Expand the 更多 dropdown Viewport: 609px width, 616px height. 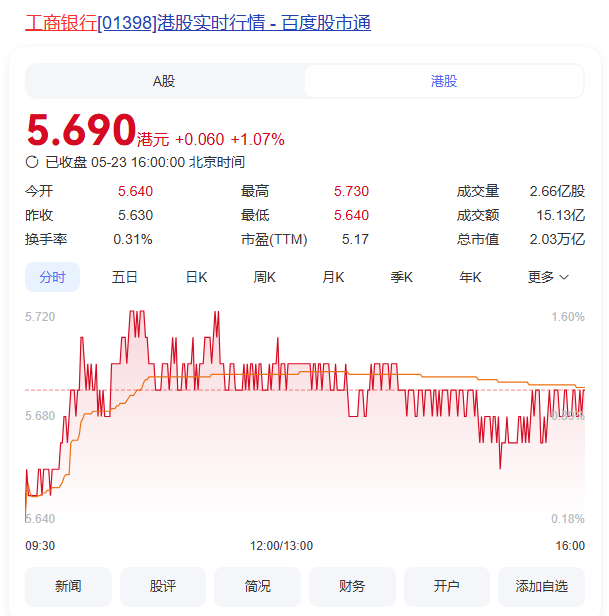(548, 277)
